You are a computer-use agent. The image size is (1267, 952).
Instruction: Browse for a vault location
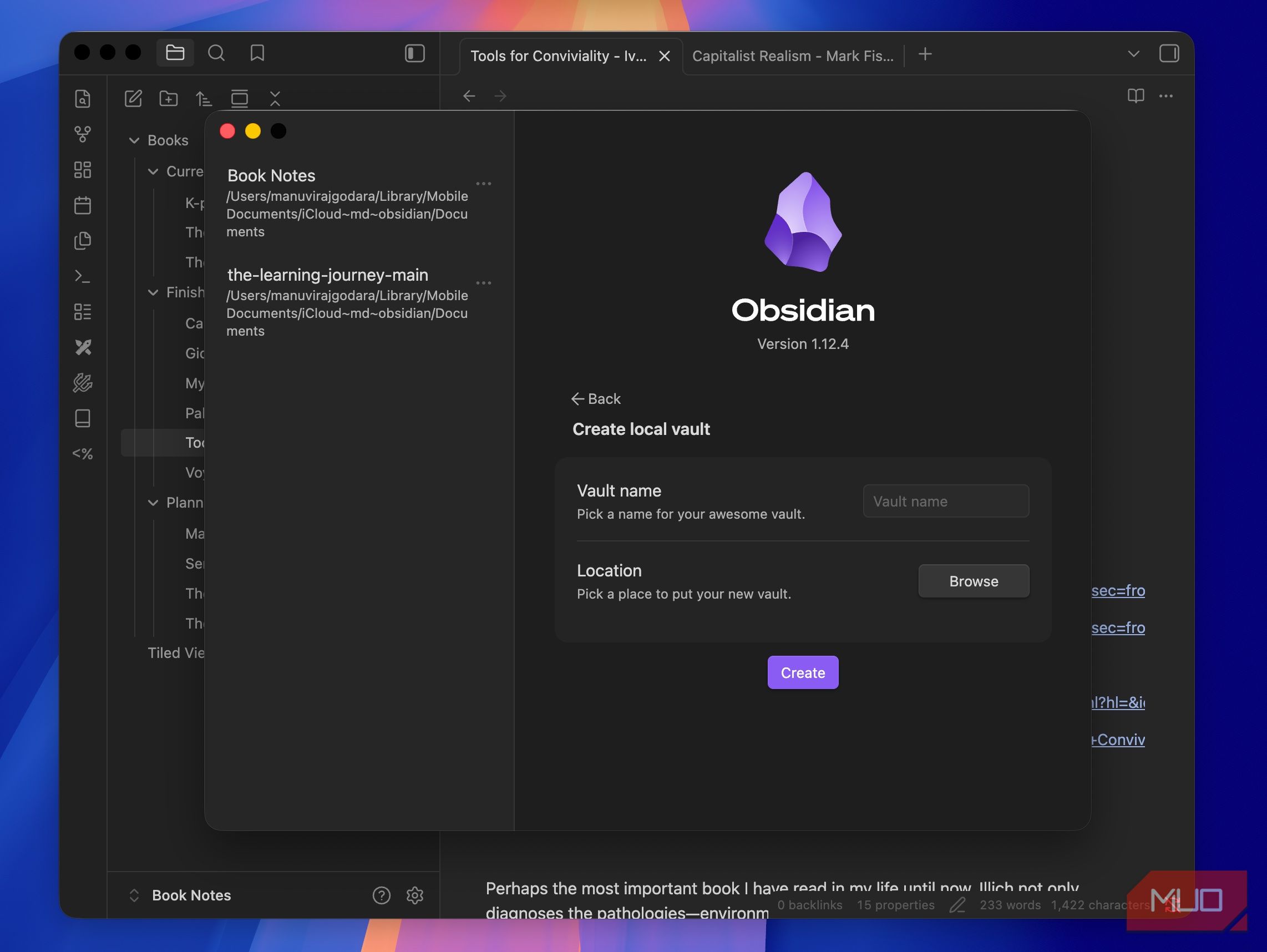974,581
